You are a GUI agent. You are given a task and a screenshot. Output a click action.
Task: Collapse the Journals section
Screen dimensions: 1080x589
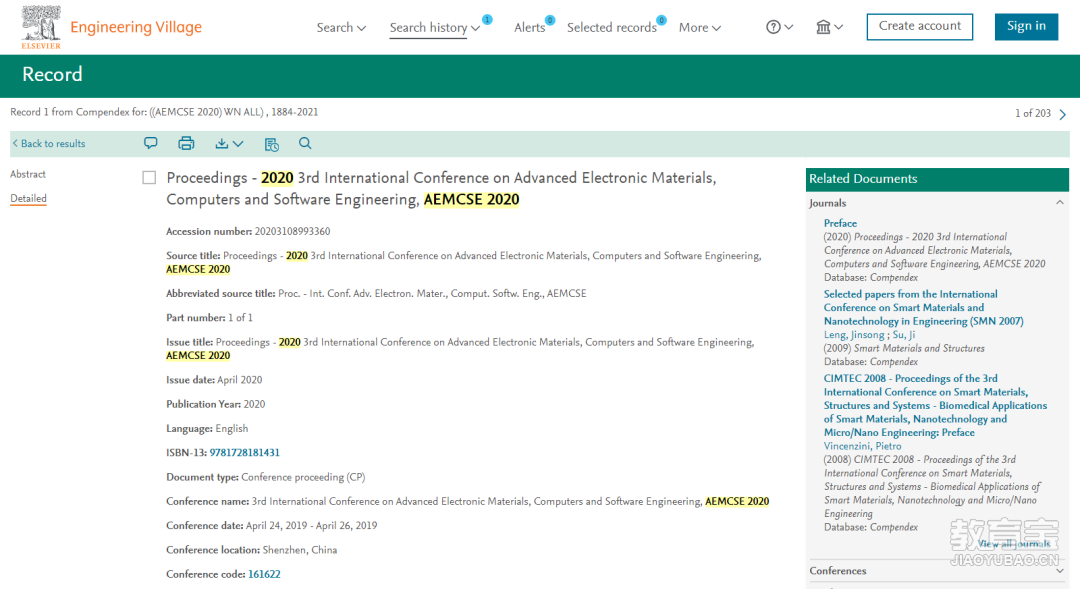pyautogui.click(x=1059, y=203)
